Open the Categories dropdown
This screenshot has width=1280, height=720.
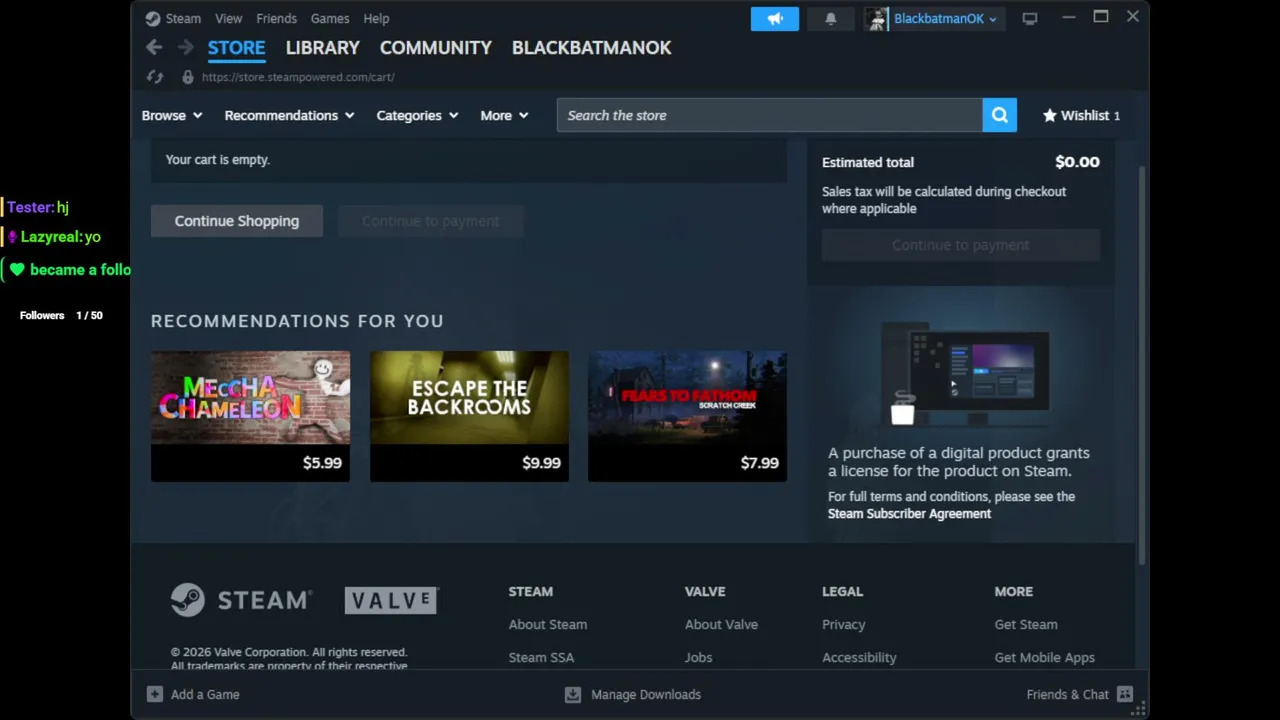[417, 115]
